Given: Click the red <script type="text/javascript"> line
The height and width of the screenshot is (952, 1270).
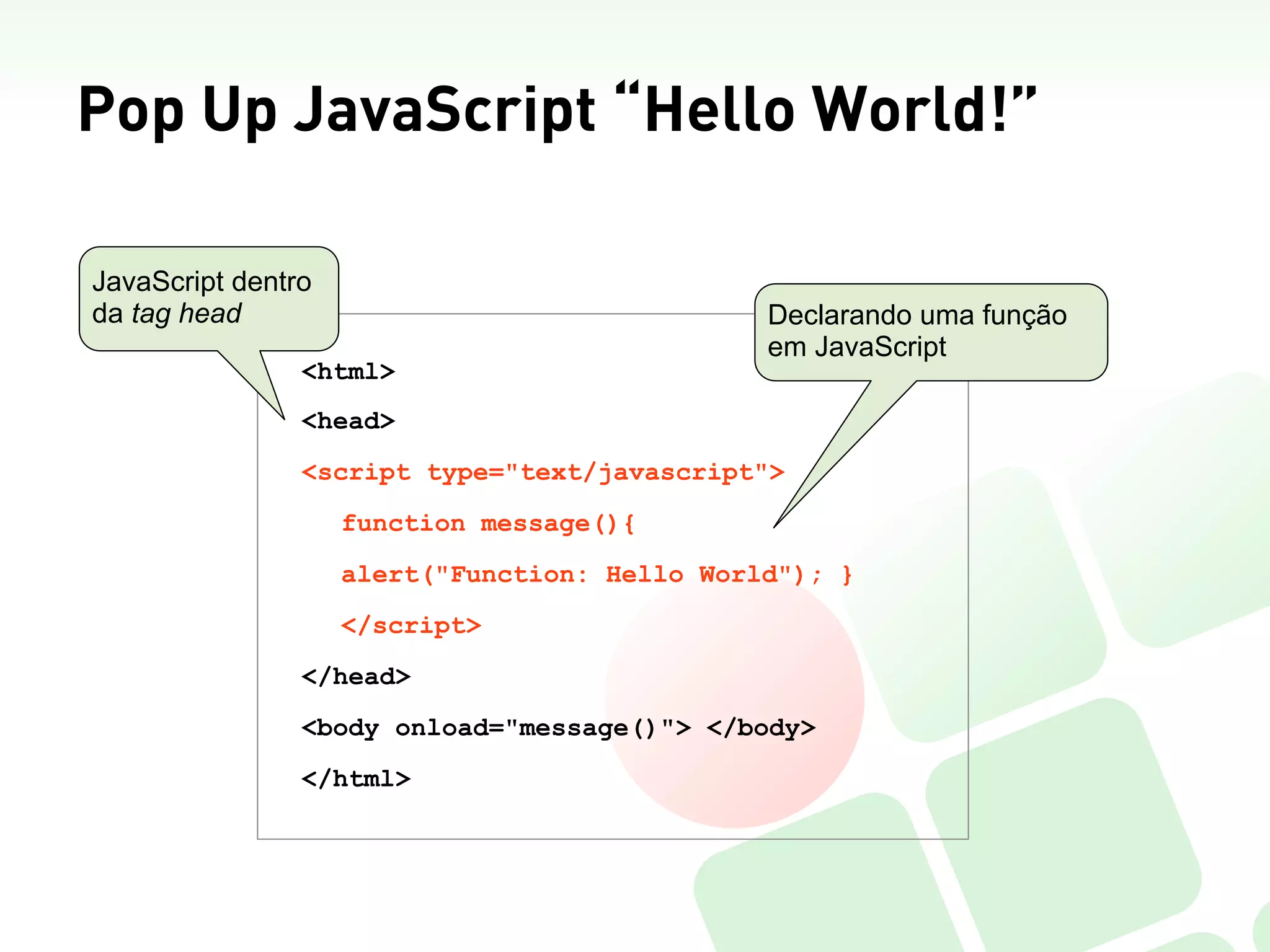Looking at the screenshot, I should pyautogui.click(x=543, y=473).
